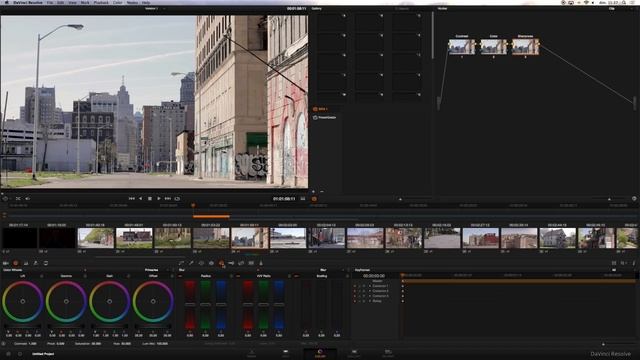Screen dimensions: 640x360
Task: Open the Qualifier eyedropper palette
Action: pyautogui.click(x=191, y=263)
